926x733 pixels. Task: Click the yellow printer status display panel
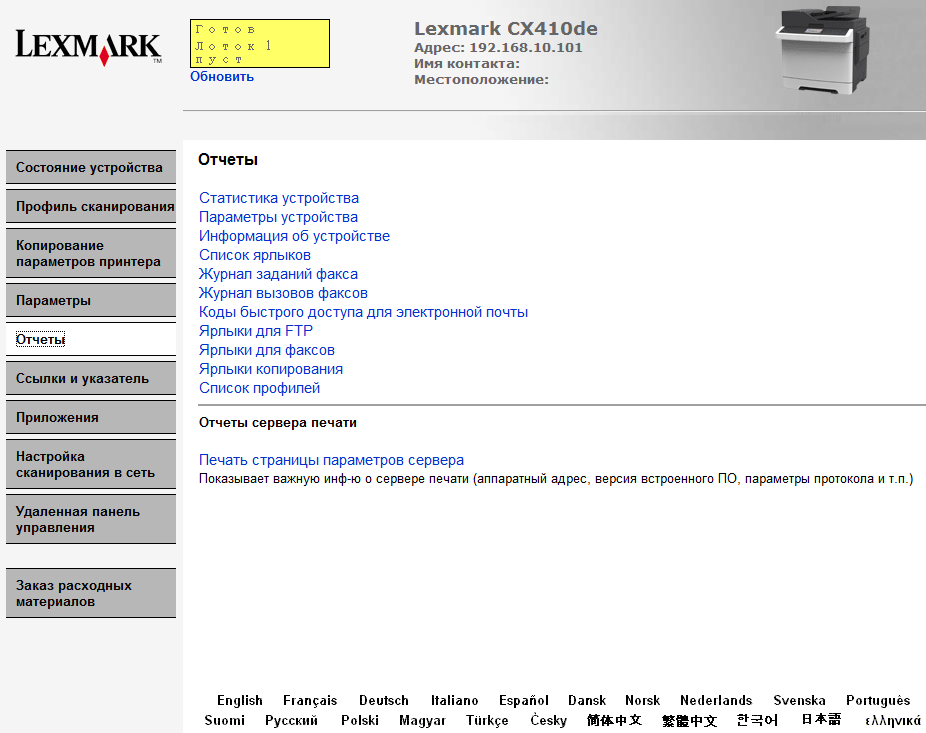coord(260,44)
